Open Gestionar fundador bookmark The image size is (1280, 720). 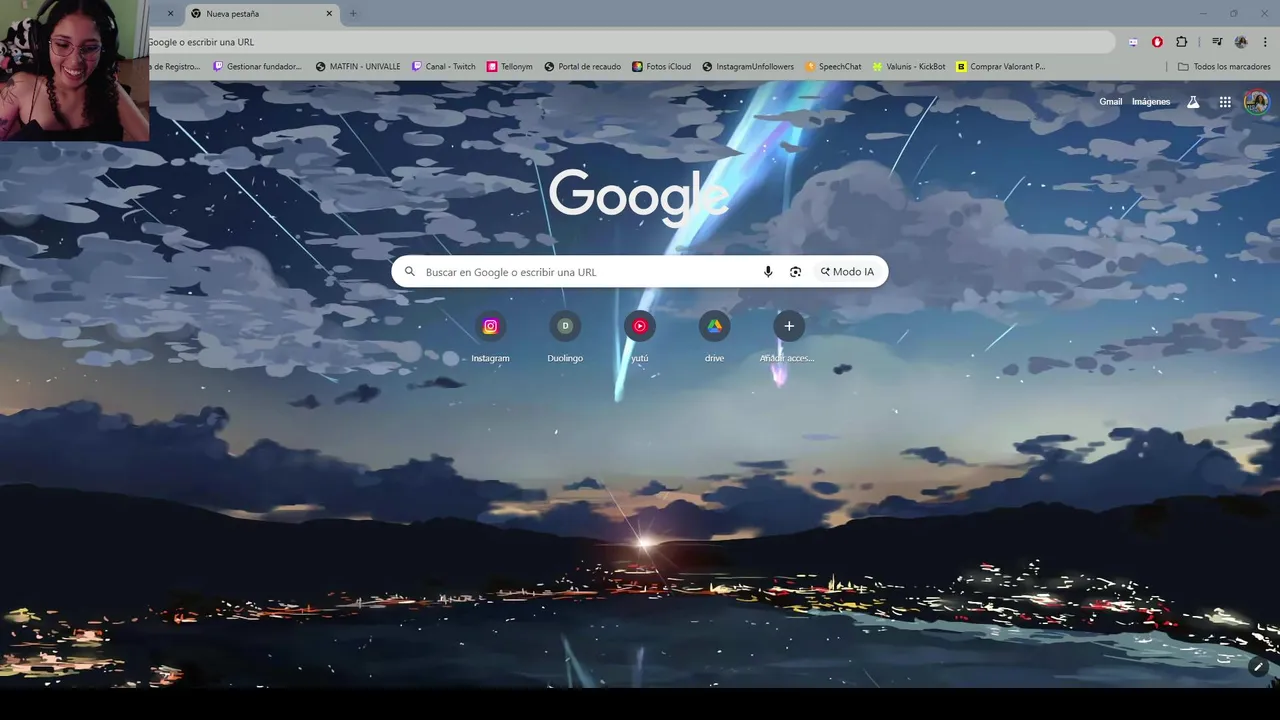click(x=257, y=67)
